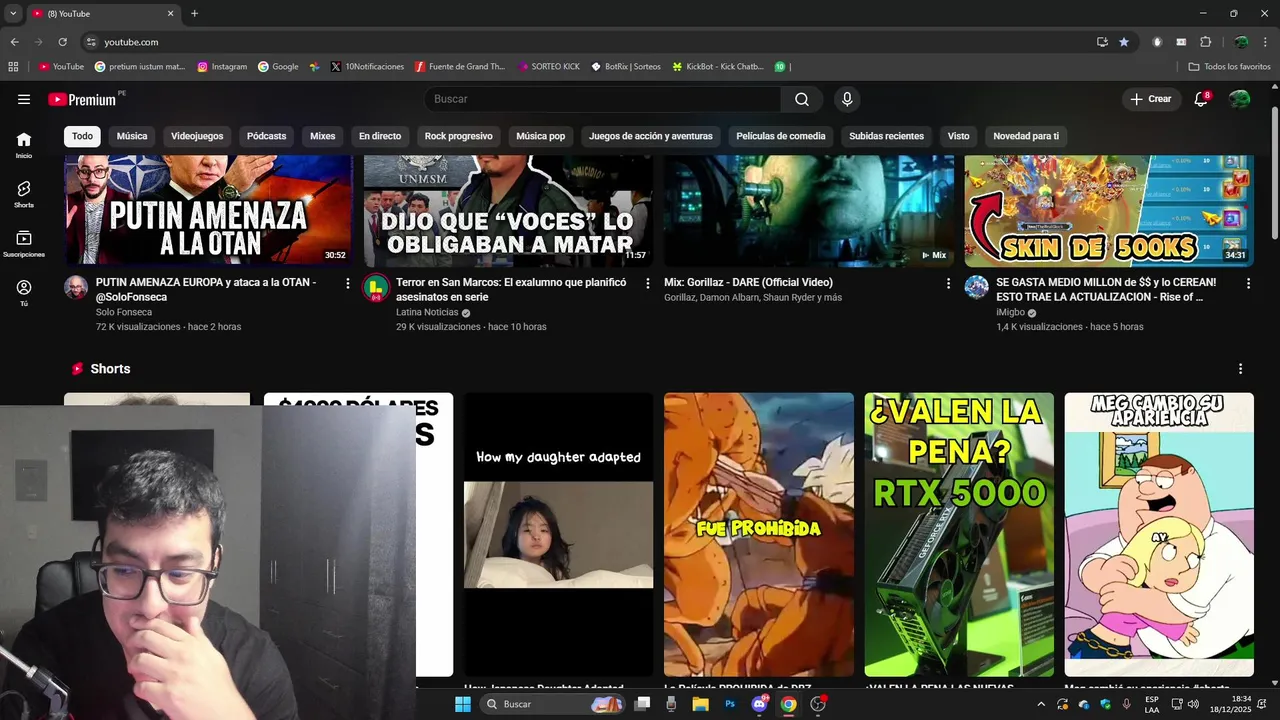Select the Música filter chip
This screenshot has width=1280, height=720.
[x=132, y=136]
